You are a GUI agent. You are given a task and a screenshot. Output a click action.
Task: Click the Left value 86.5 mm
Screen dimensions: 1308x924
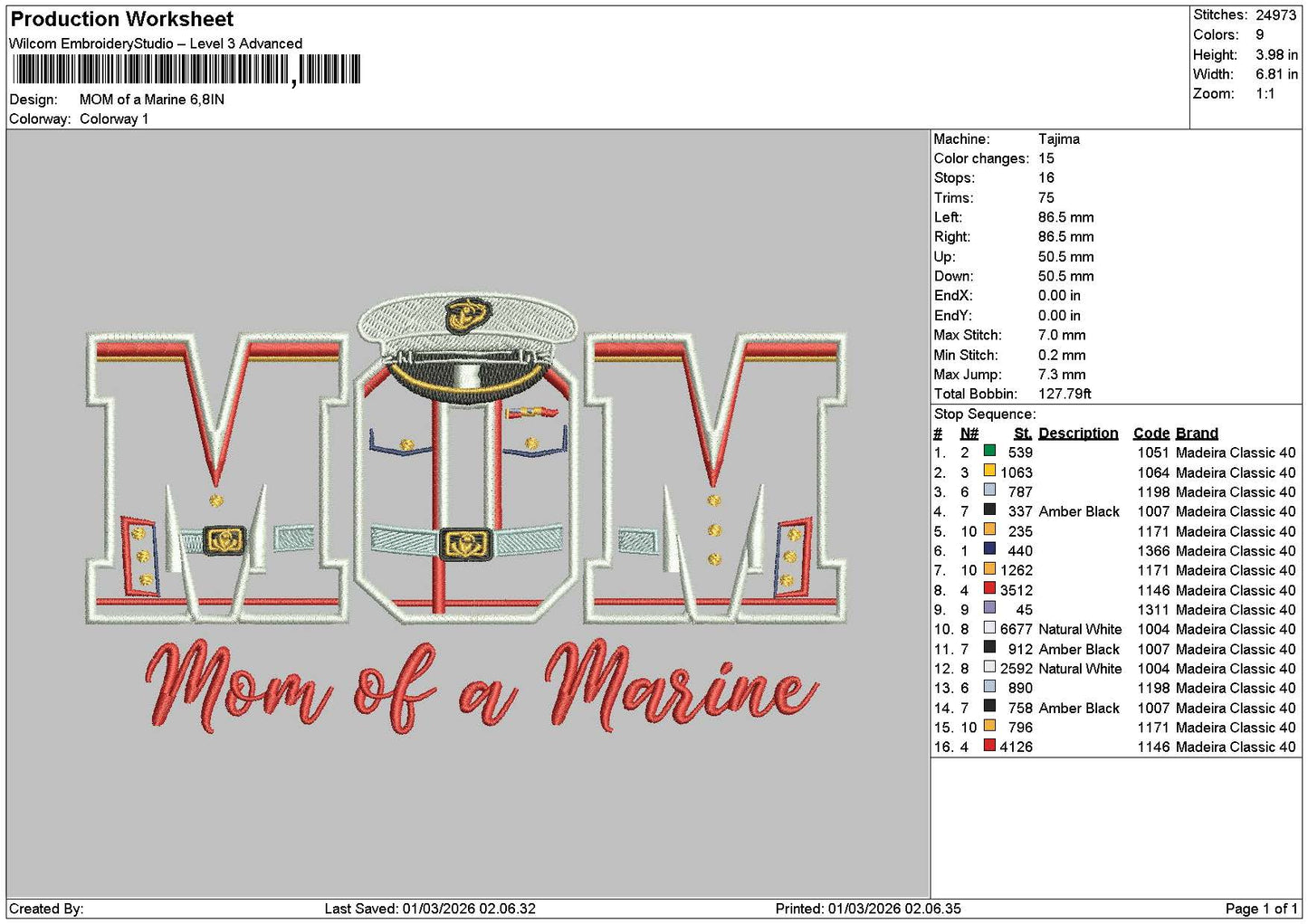tap(1066, 217)
